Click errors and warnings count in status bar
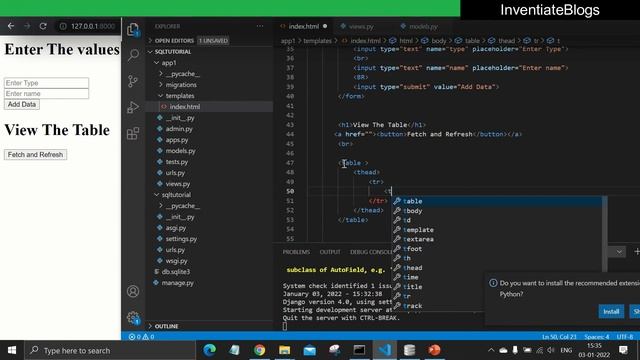This screenshot has height=360, width=640. (141, 337)
